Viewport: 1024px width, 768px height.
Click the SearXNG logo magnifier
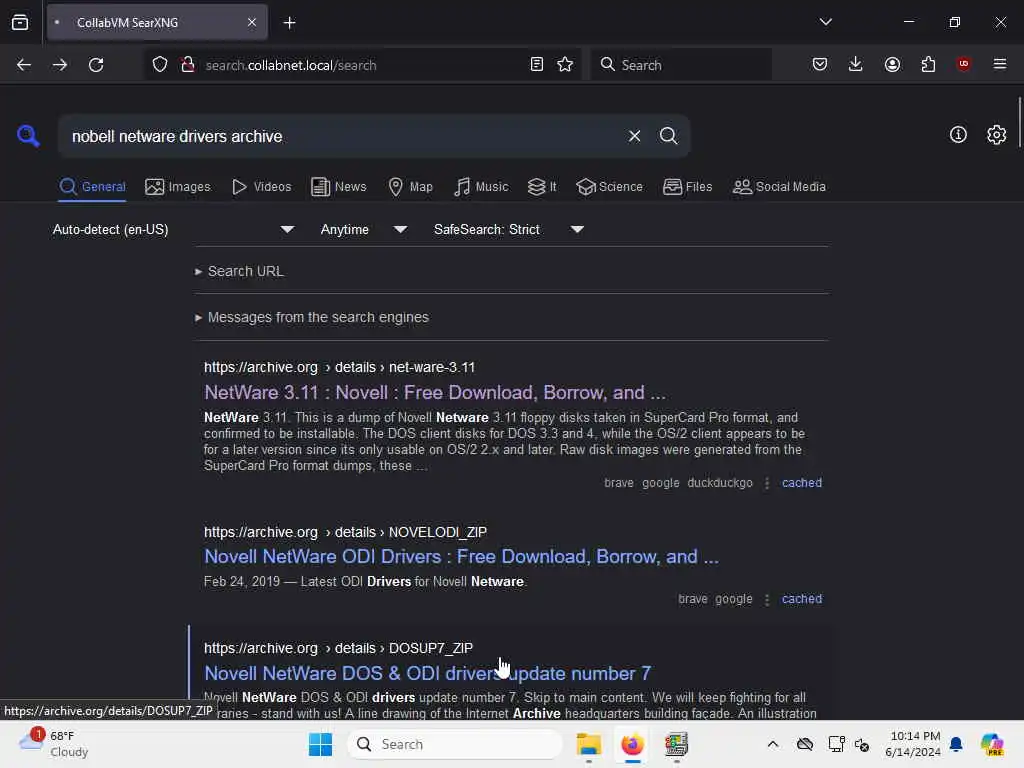tap(28, 136)
